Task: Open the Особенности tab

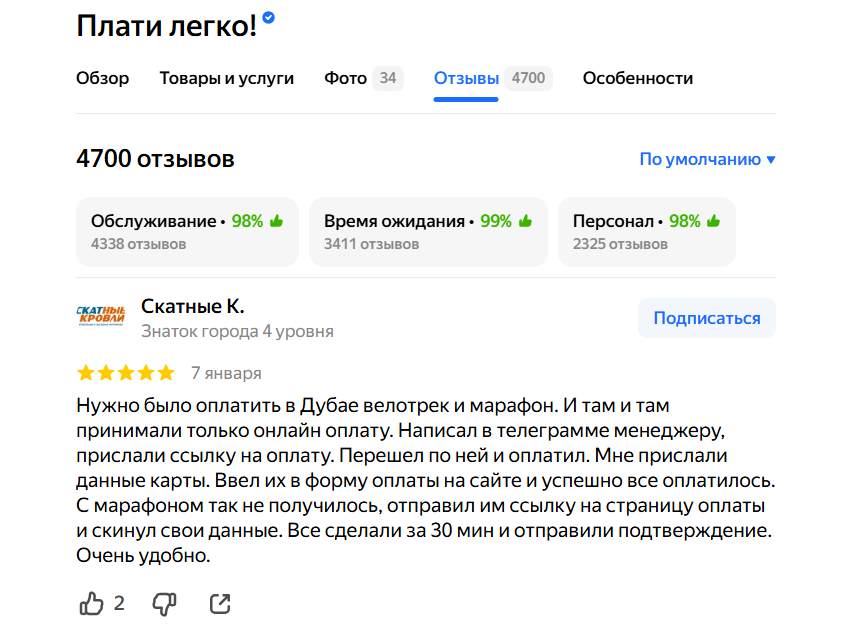Action: click(x=637, y=78)
